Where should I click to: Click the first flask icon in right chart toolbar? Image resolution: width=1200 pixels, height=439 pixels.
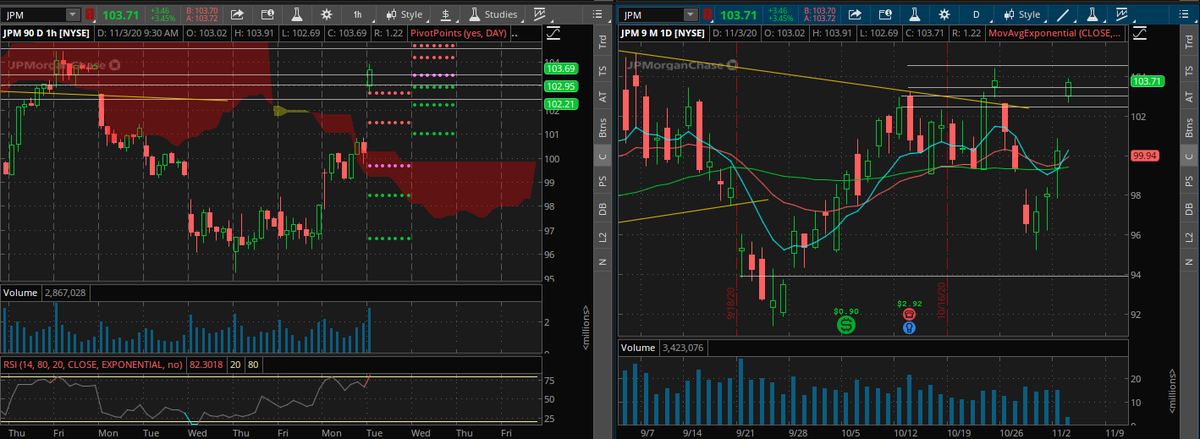914,15
